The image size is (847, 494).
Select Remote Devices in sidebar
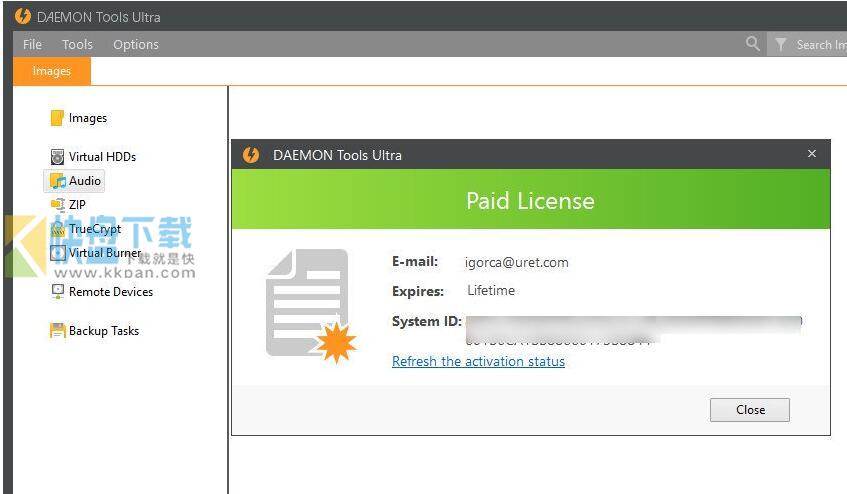[111, 292]
